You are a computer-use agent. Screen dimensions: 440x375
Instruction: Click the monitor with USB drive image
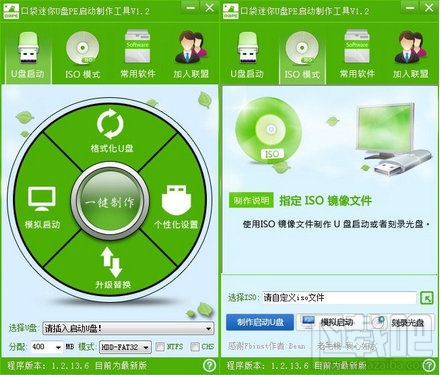[393, 138]
